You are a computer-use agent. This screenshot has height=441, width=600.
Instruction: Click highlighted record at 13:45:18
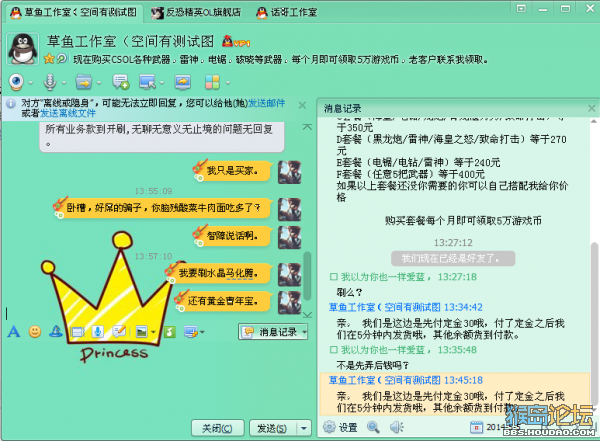(x=454, y=394)
